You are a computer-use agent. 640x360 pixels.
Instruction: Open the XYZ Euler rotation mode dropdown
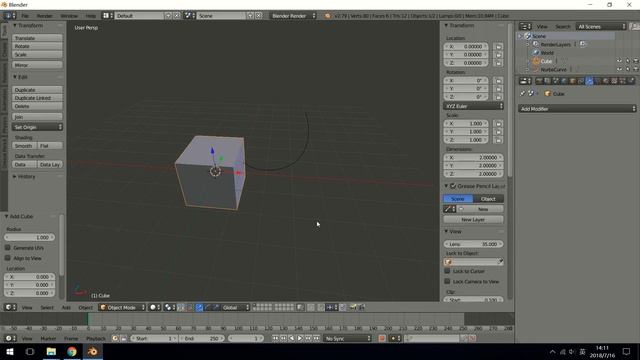pyautogui.click(x=473, y=106)
